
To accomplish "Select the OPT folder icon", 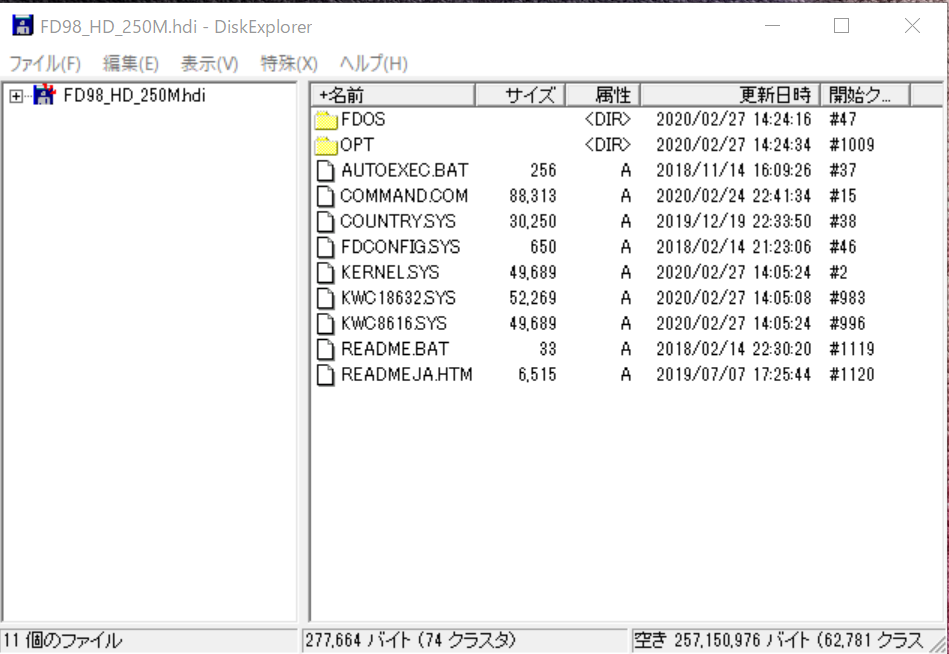I will [x=326, y=145].
